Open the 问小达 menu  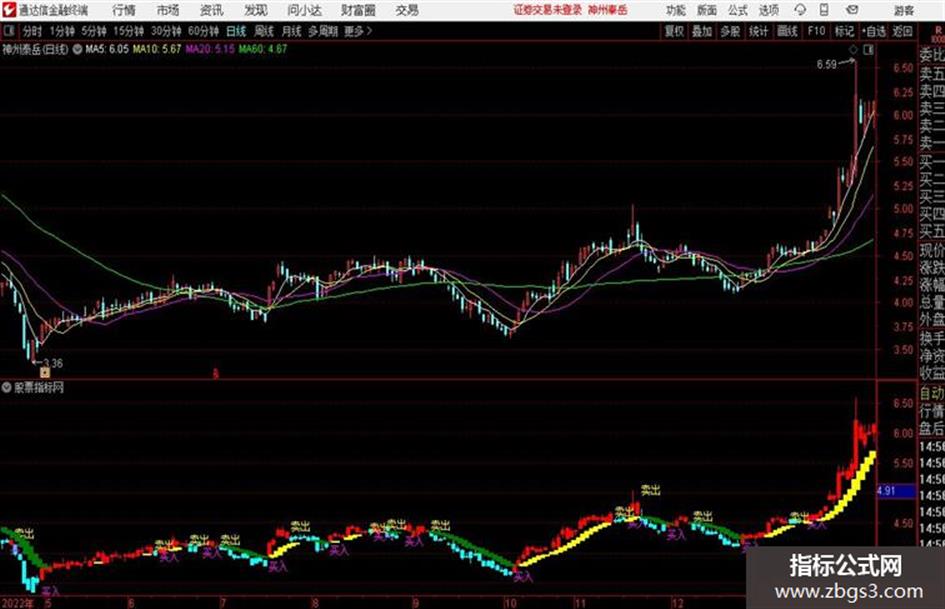(x=304, y=10)
